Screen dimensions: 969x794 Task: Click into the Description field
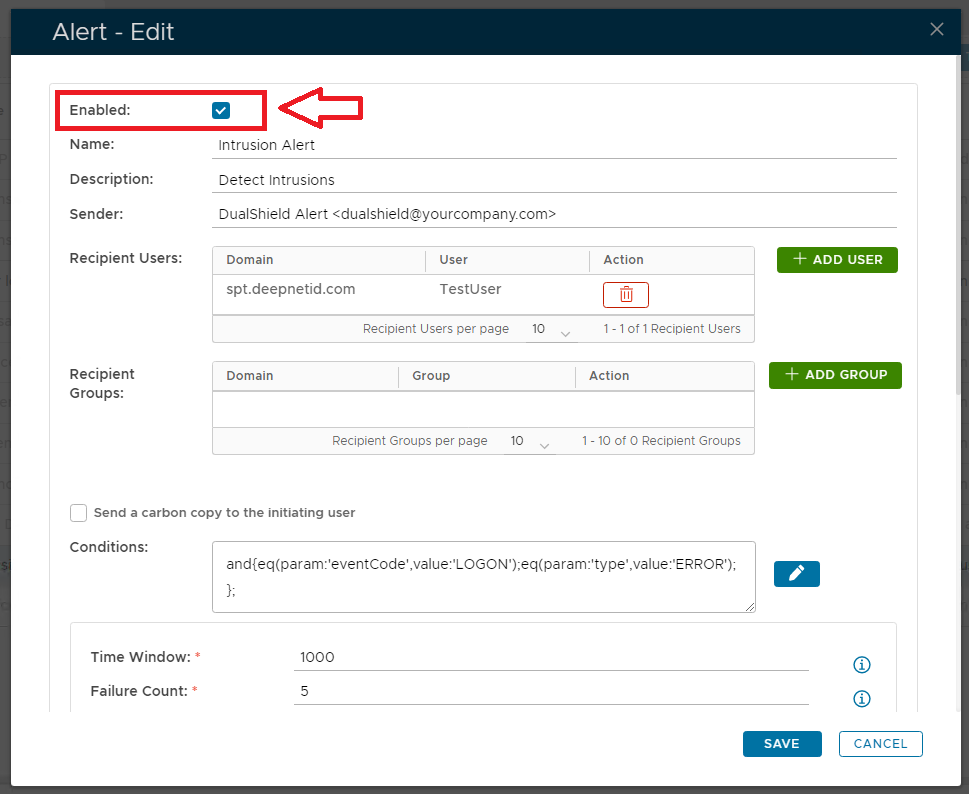(x=555, y=180)
